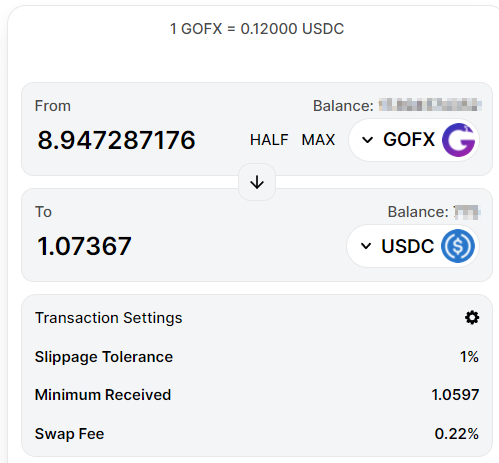Click the Swap Fee label
The image size is (499, 463).
click(70, 434)
